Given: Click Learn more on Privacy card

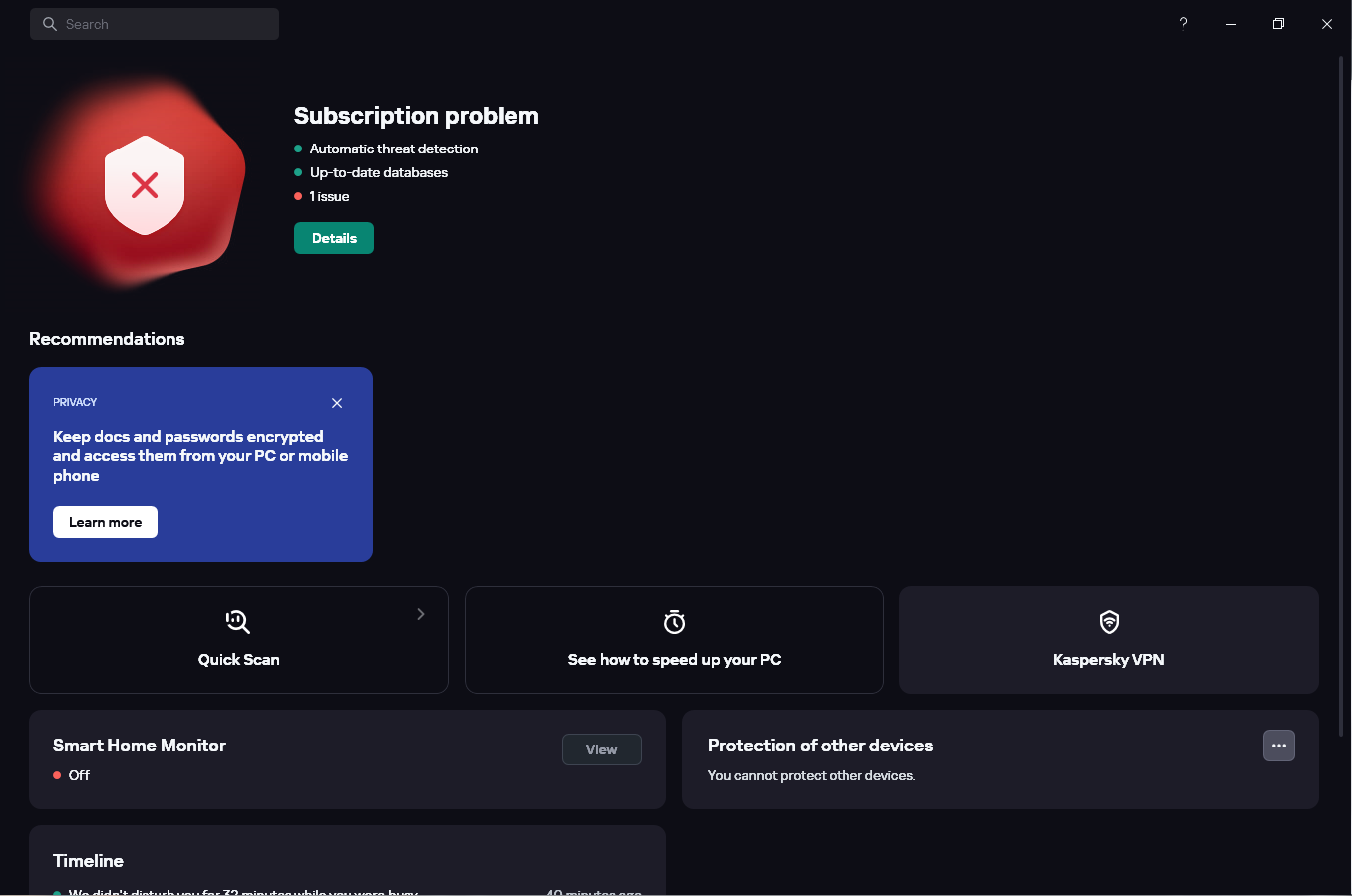Looking at the screenshot, I should click(105, 522).
